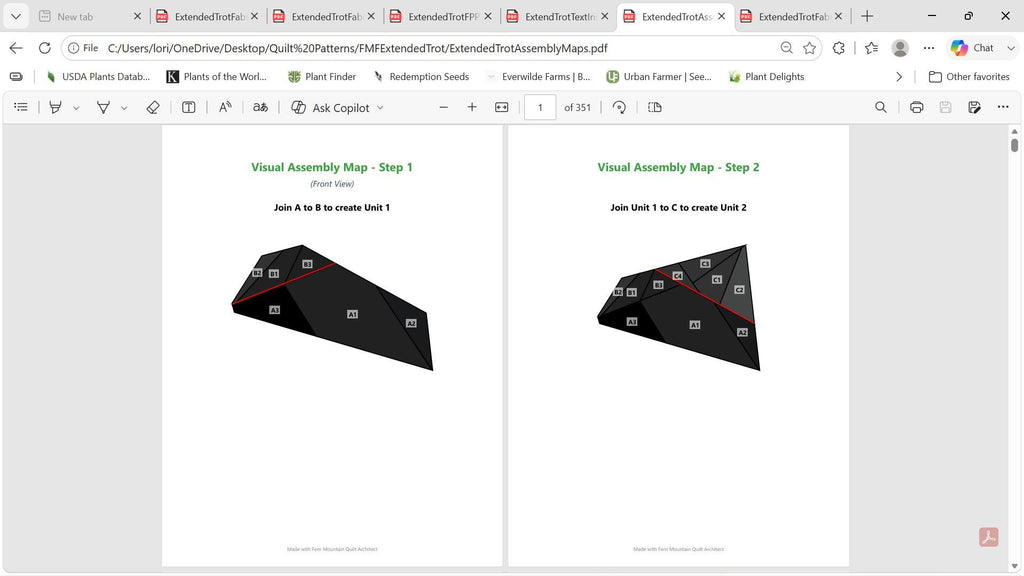Viewport: 1024px width, 576px height.
Task: Click the Step 1 assembly diagram
Action: click(x=332, y=308)
